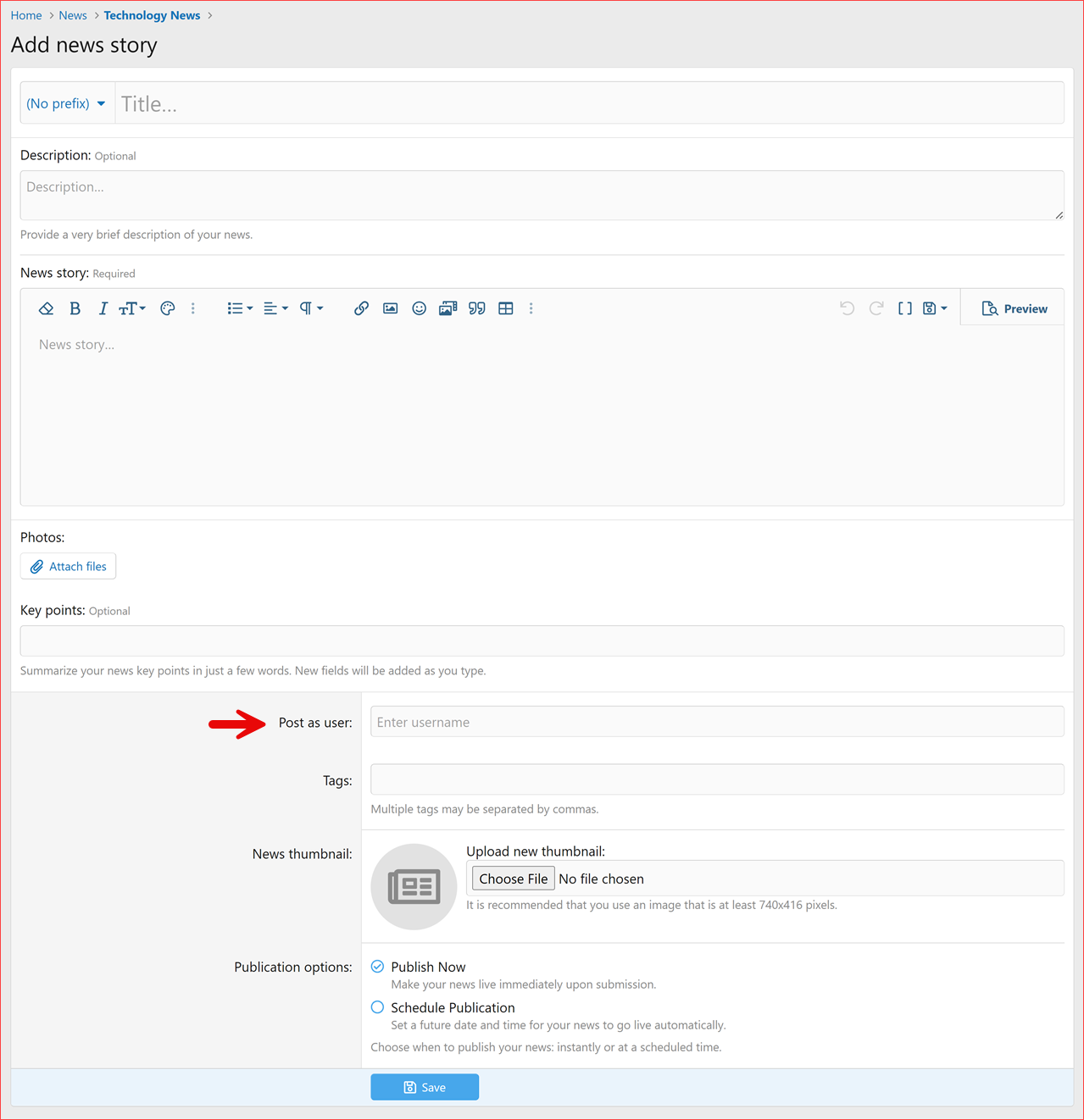Screen dimensions: 1084x1120
Task: Open the paragraph alignment dropdown
Action: click(x=273, y=308)
